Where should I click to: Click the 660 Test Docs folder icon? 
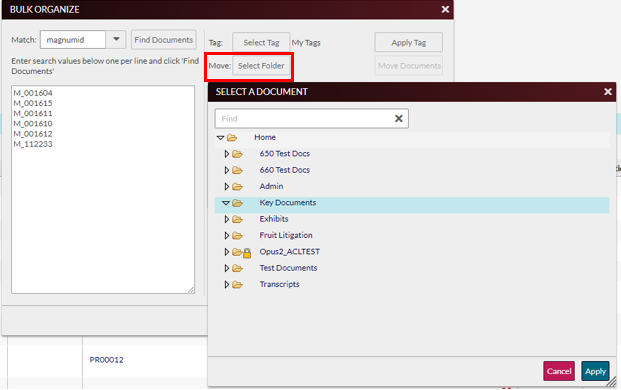coord(237,170)
